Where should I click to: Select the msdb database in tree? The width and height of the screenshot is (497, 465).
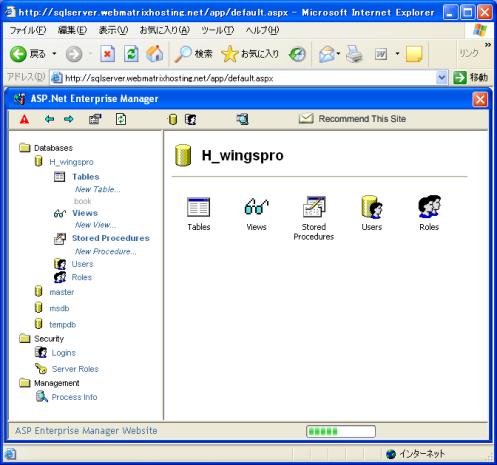(x=59, y=308)
